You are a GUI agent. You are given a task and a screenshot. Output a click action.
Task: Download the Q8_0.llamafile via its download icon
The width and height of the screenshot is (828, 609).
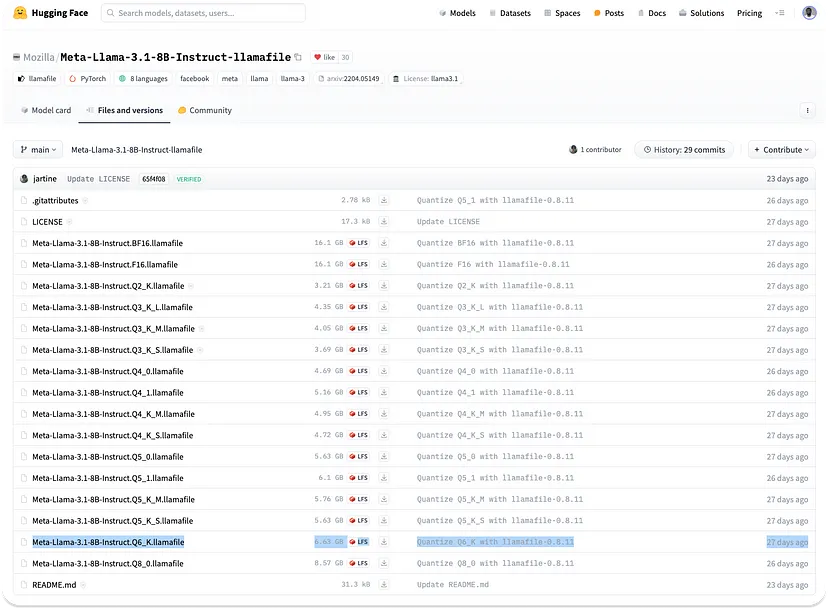tap(384, 563)
